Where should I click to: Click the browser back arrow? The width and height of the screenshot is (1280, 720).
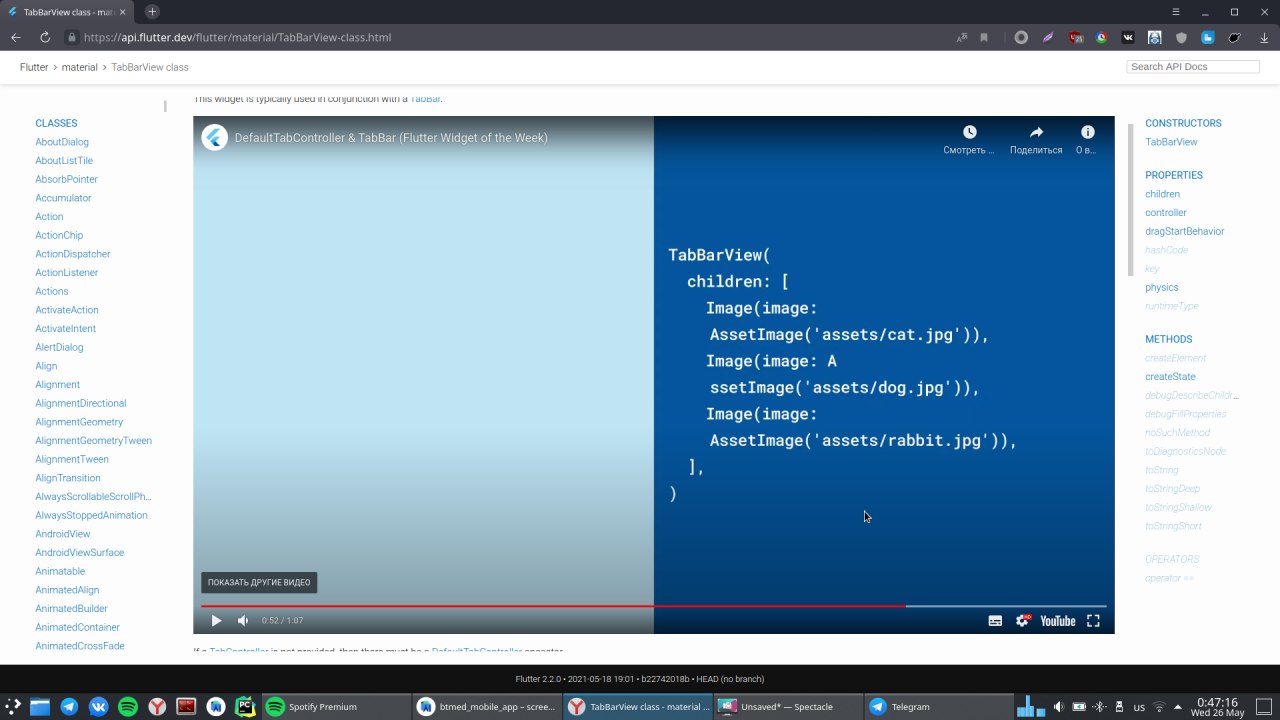click(16, 37)
